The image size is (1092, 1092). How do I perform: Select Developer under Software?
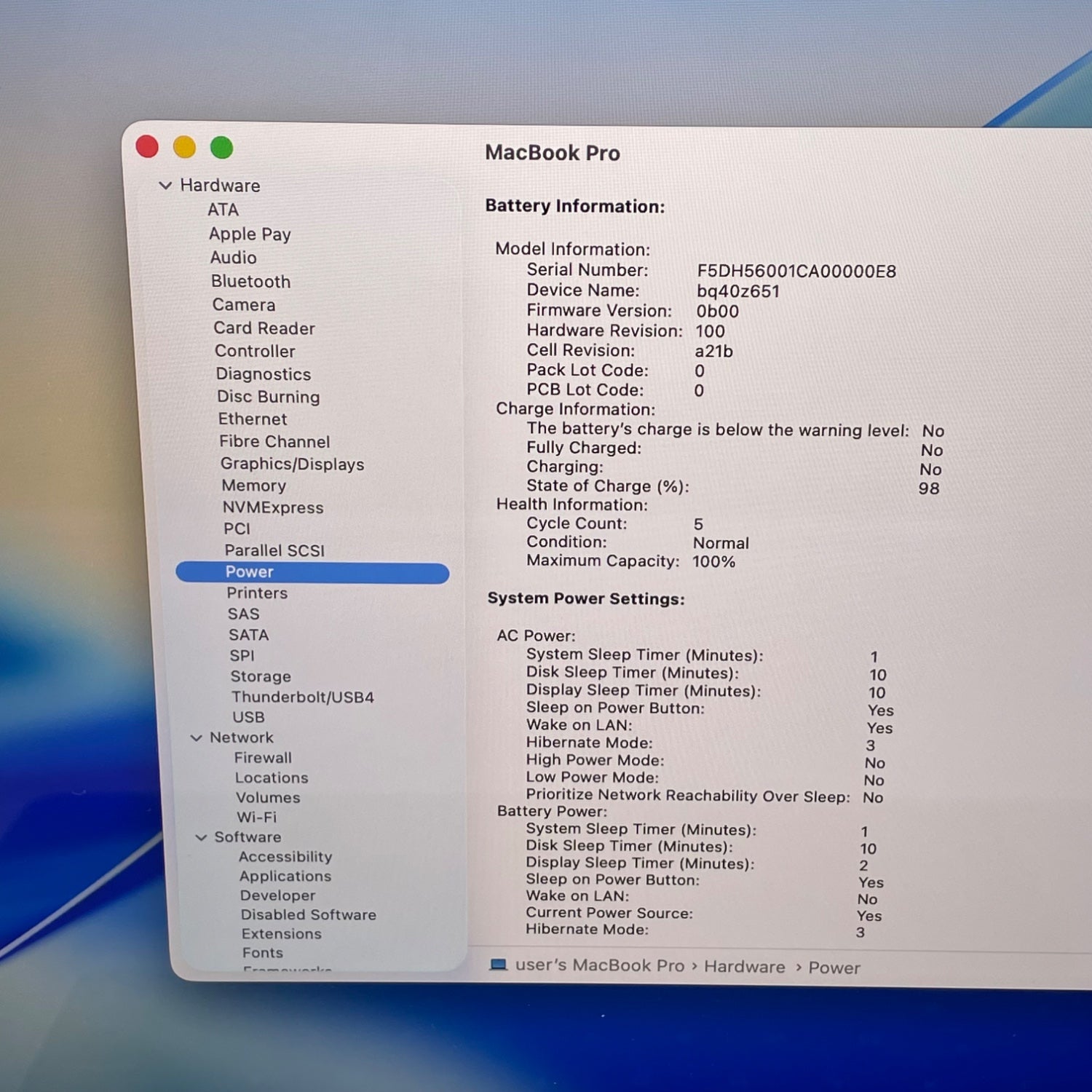point(278,896)
